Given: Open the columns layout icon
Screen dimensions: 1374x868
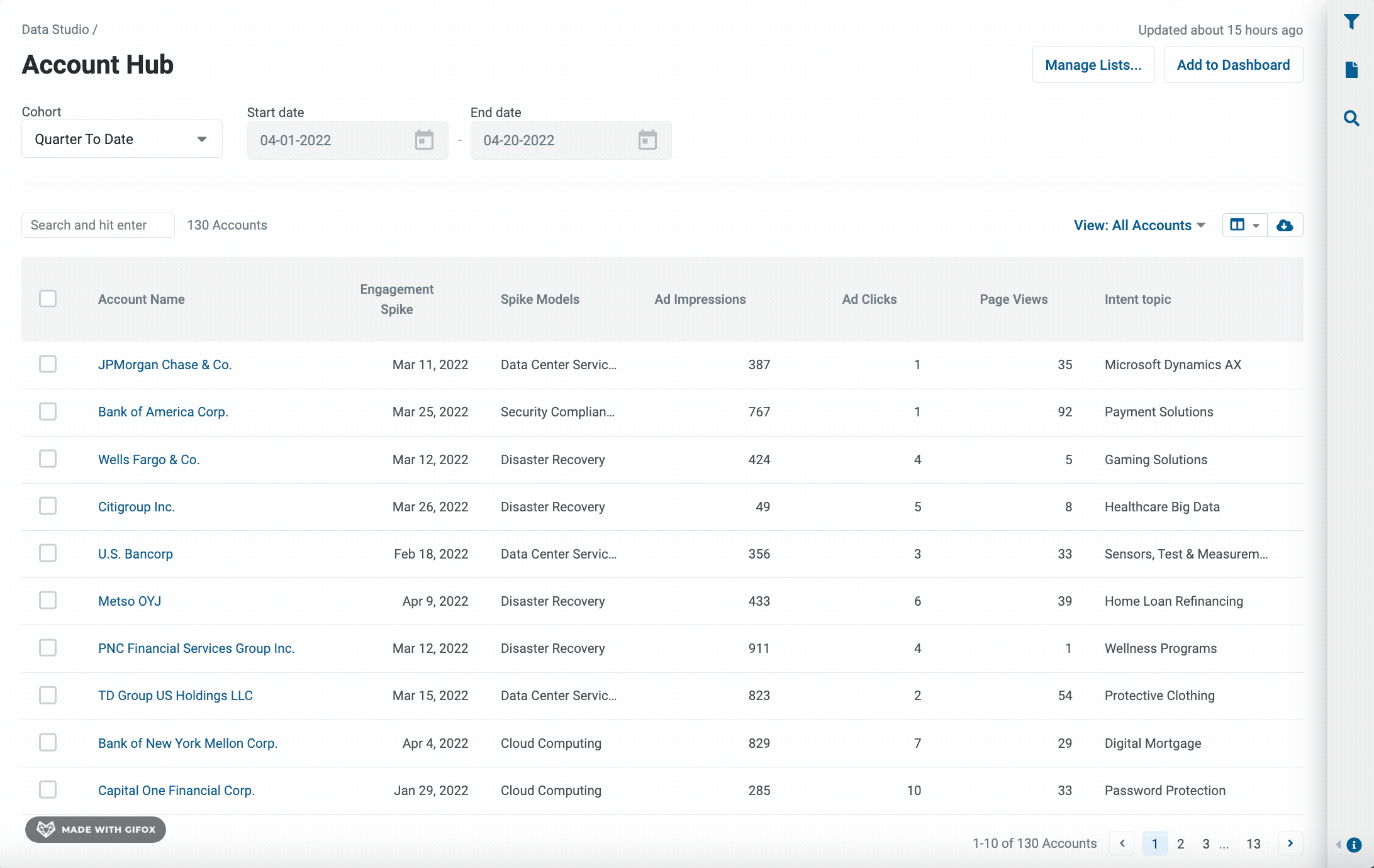Looking at the screenshot, I should coord(1237,225).
